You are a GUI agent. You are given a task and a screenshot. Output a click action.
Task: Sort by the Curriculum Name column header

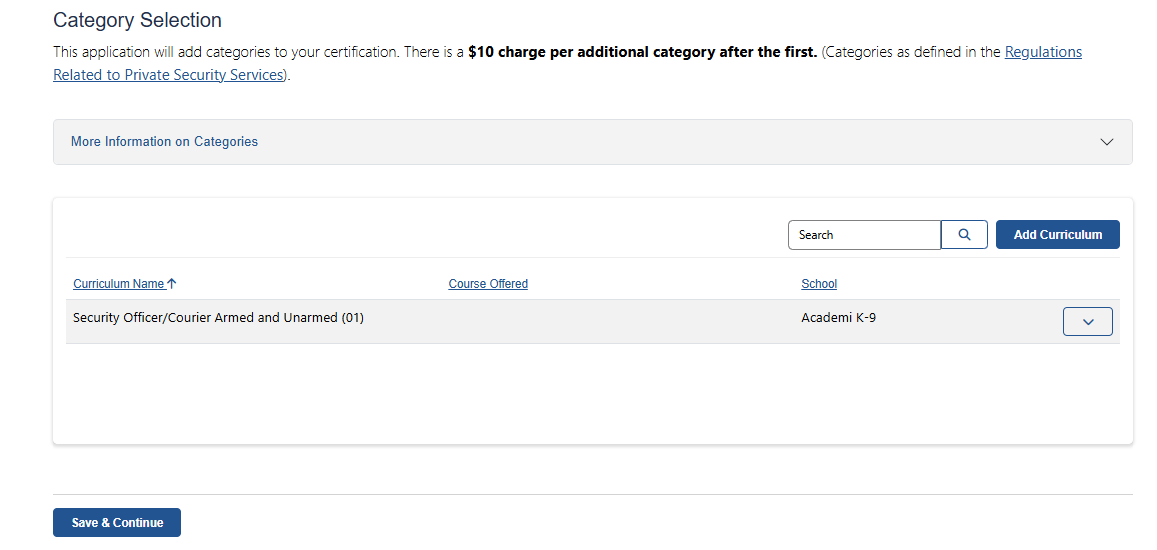[x=118, y=284]
